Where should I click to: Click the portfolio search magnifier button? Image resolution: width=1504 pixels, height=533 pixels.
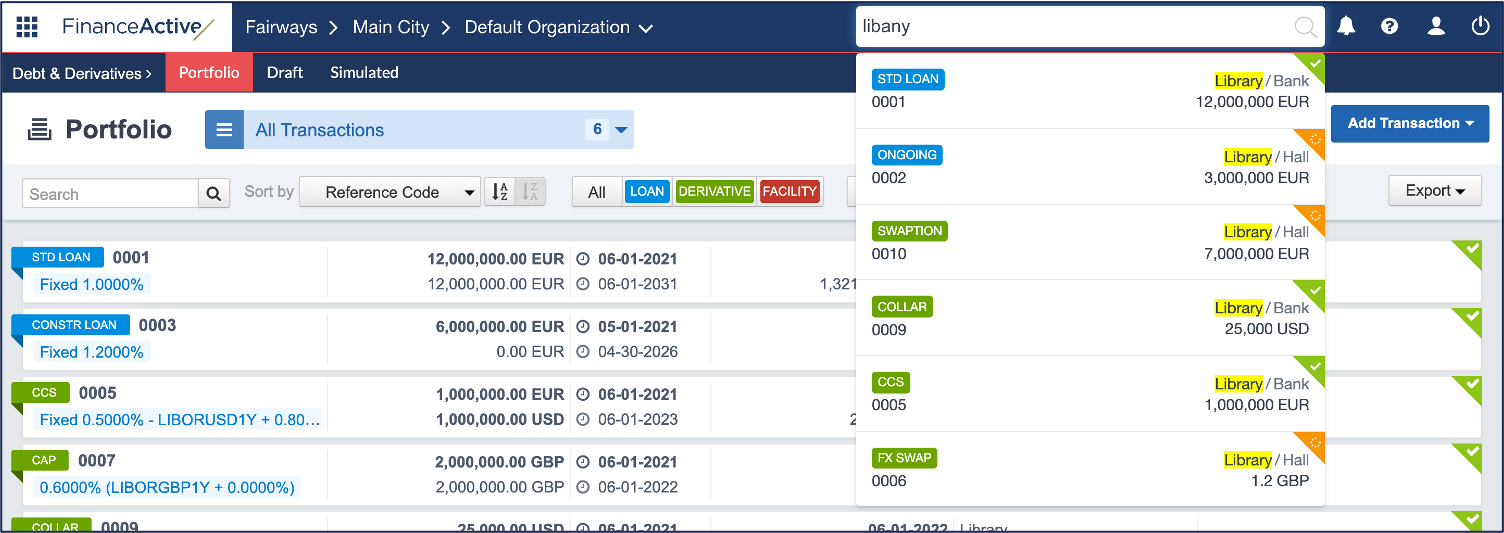coord(213,194)
